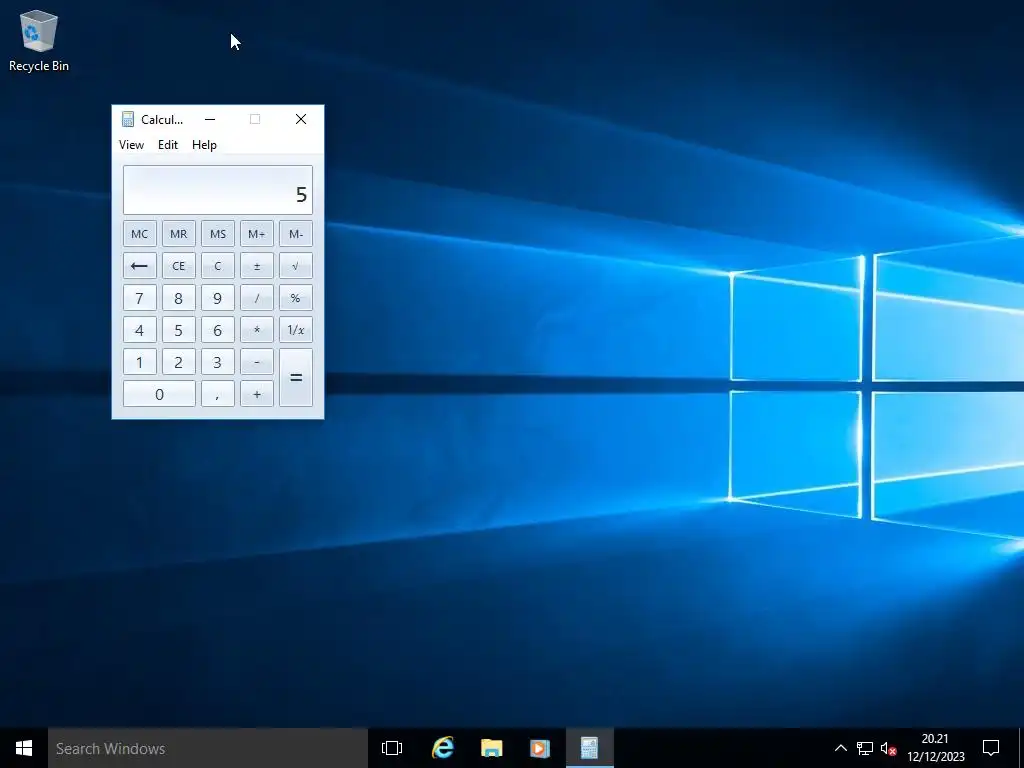Click the decimal comma key
Viewport: 1024px width, 768px height.
point(218,394)
